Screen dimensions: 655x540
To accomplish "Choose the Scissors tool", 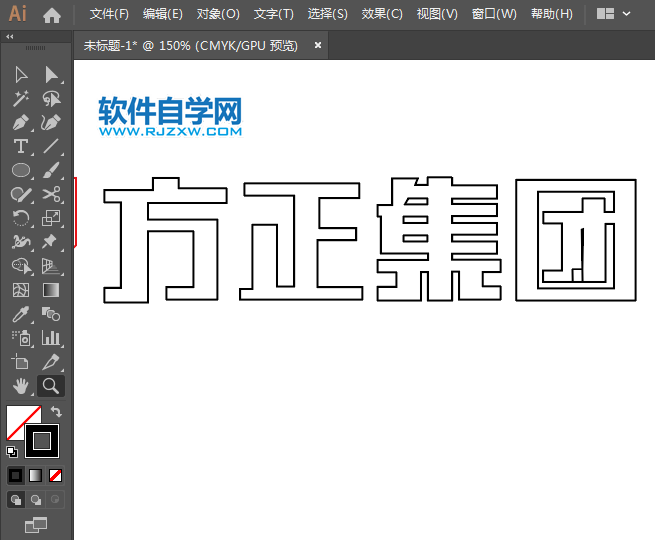I will (51, 194).
